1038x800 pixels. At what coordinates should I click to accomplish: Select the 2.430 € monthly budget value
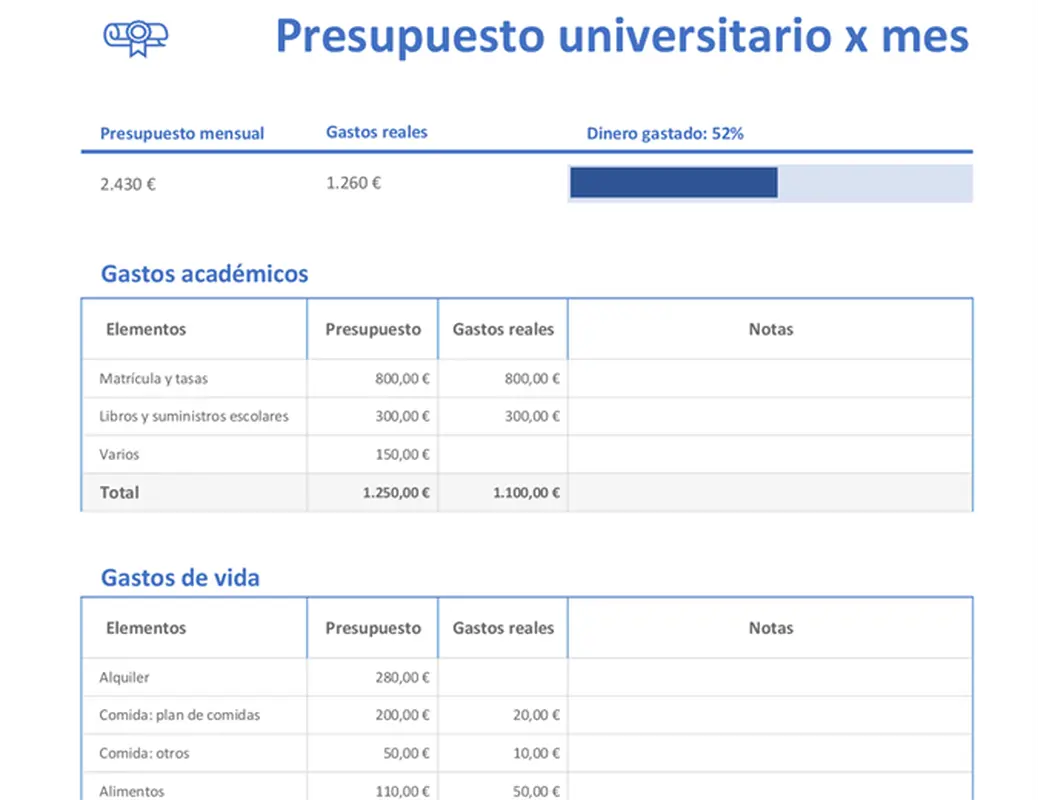click(127, 183)
